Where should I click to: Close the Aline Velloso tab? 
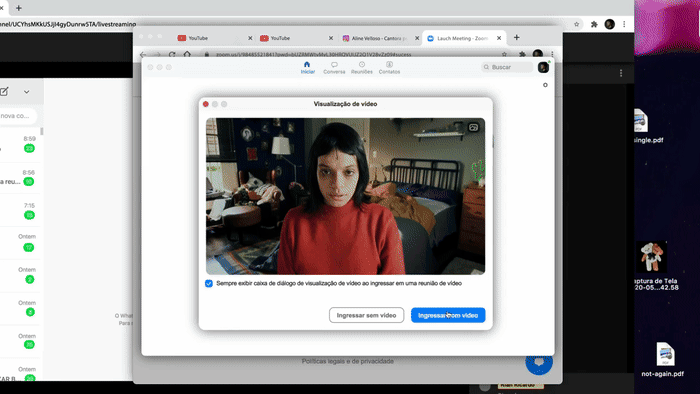417,38
